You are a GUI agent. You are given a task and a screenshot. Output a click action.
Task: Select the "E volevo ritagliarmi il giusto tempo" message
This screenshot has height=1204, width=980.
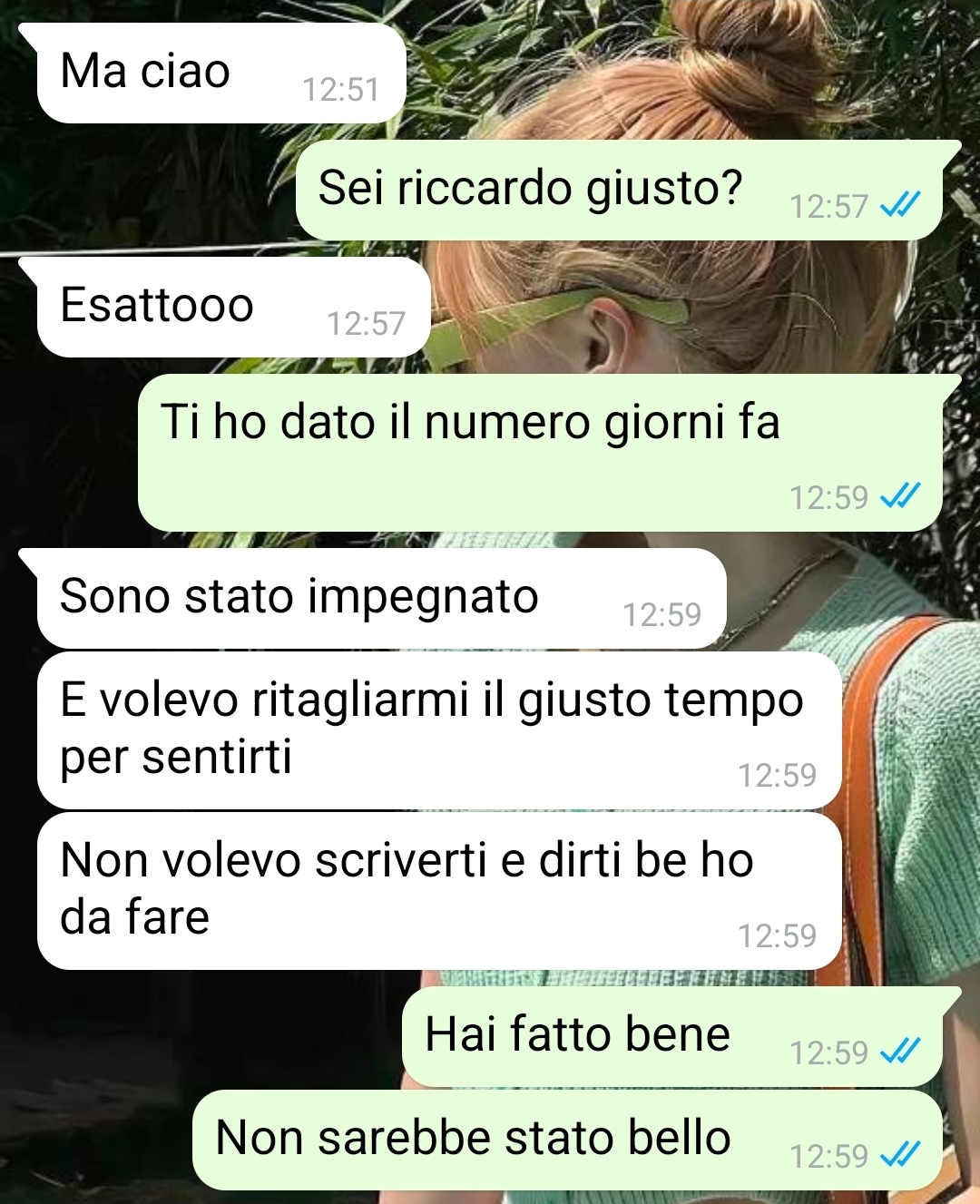click(x=439, y=729)
